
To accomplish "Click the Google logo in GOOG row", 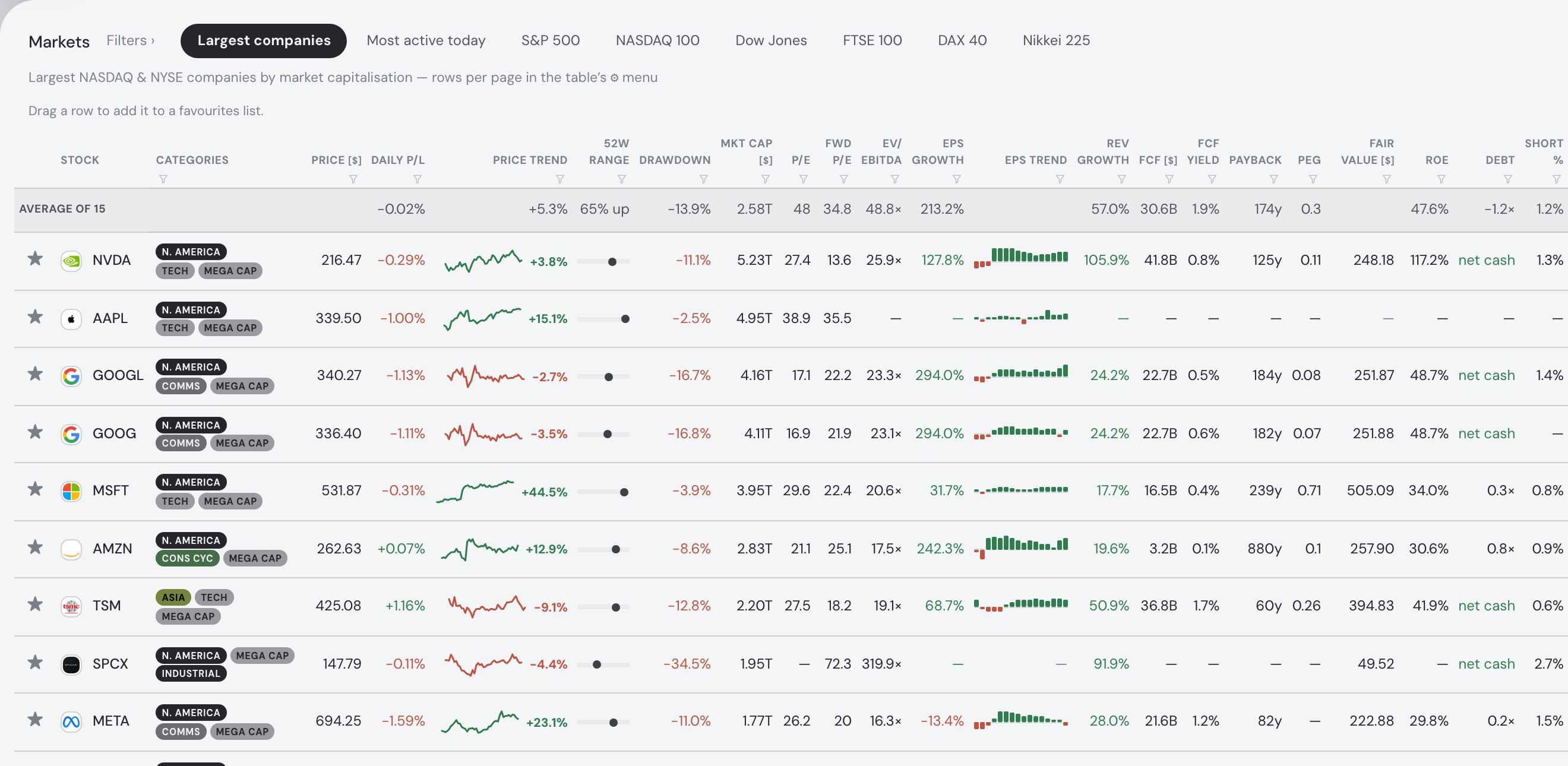I will pyautogui.click(x=71, y=434).
